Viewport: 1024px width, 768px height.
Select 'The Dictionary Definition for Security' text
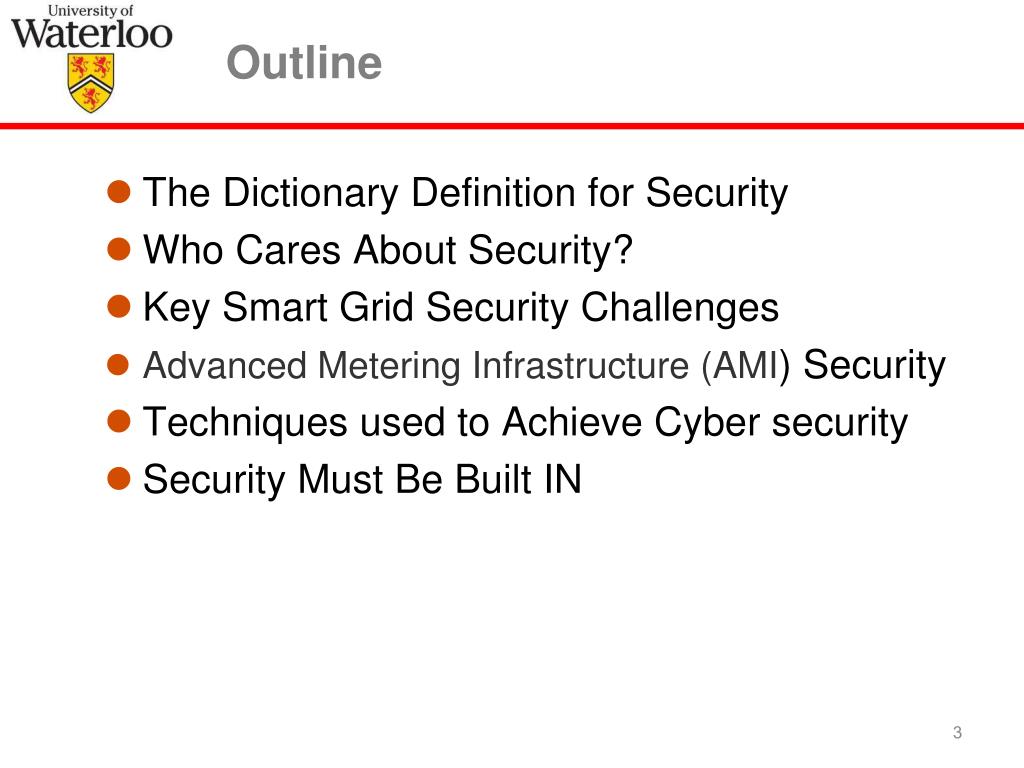(466, 193)
